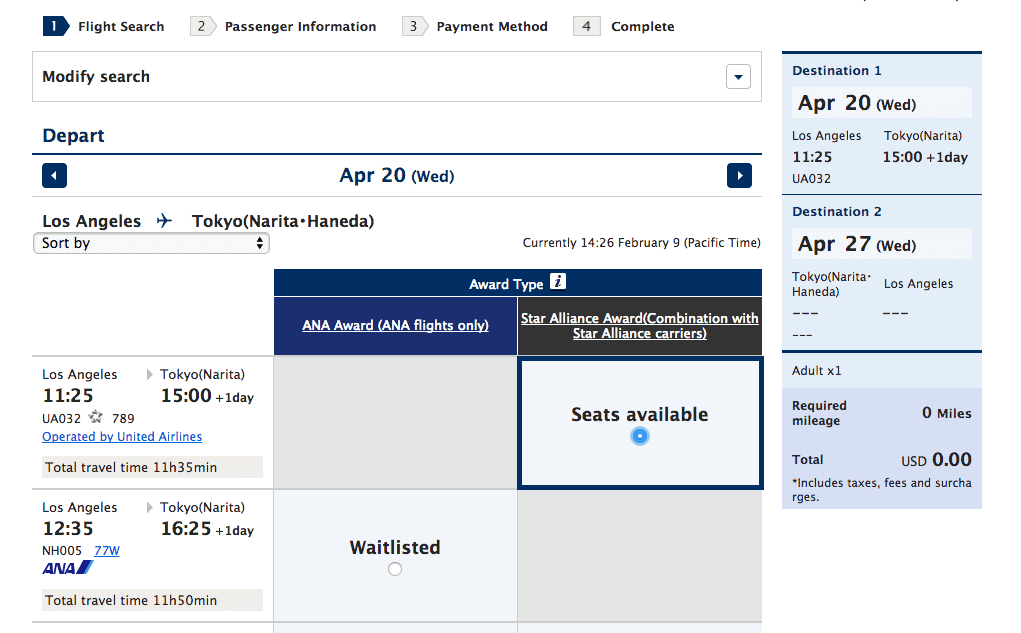Click the Payment Method step
Viewport: 1021px width, 633px height.
[x=492, y=27]
